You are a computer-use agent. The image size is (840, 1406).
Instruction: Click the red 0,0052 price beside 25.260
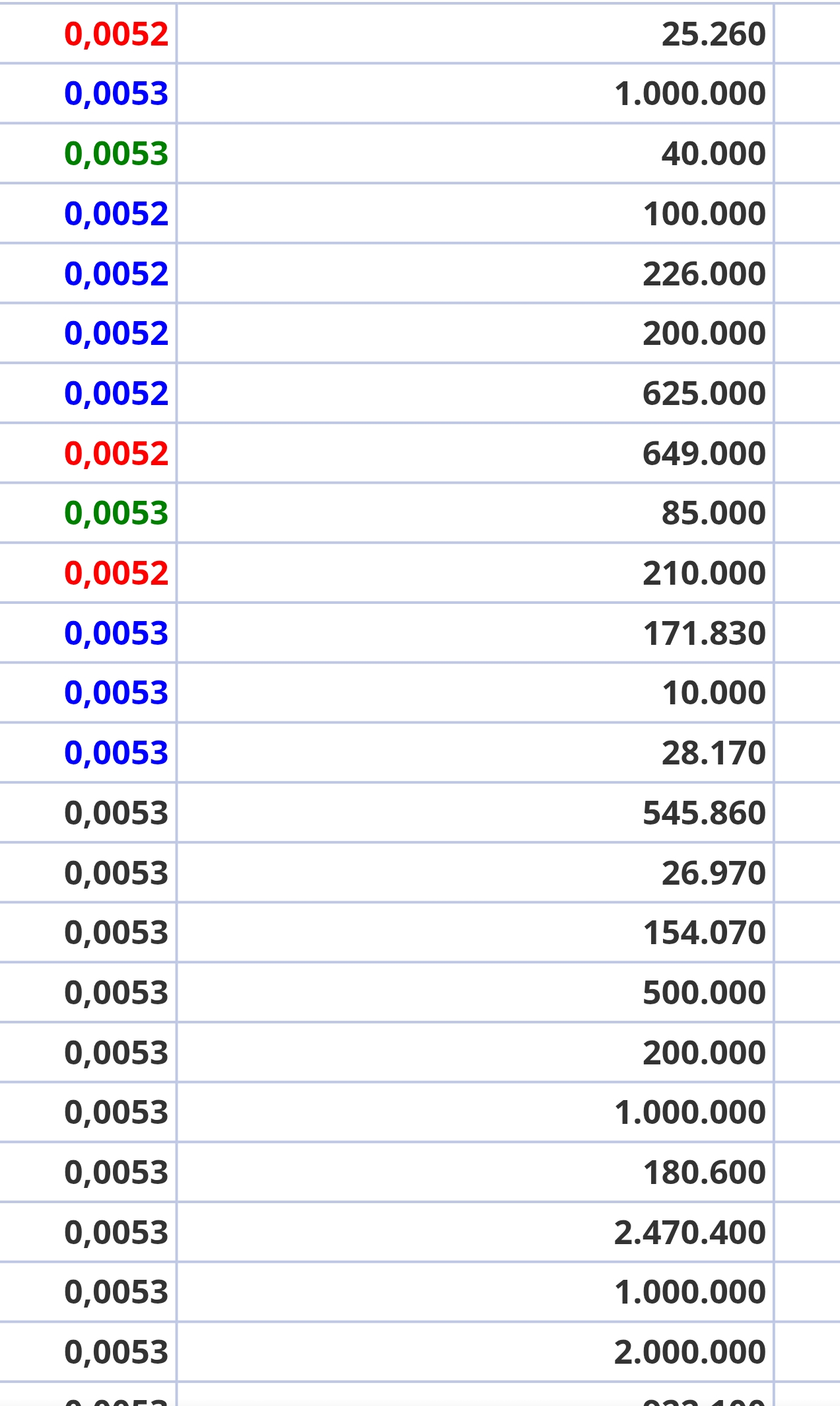tap(116, 34)
